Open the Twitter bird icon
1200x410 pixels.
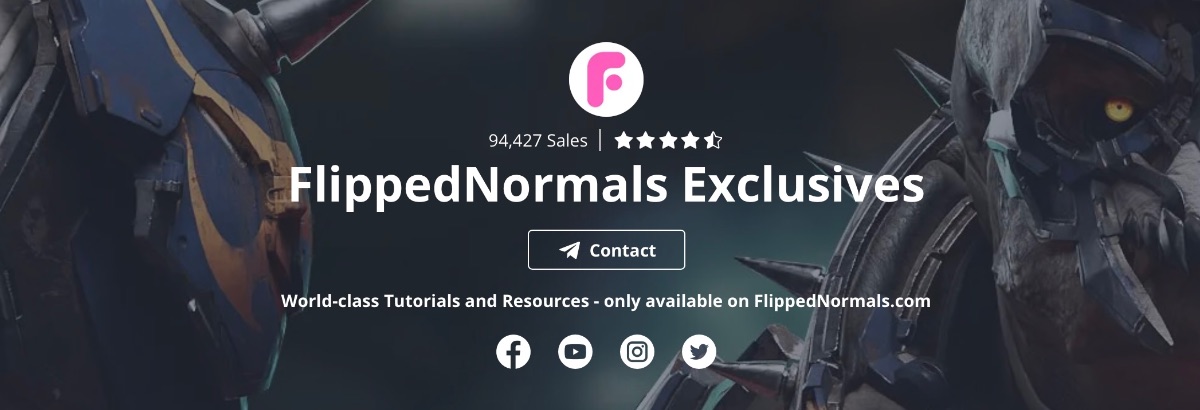(x=699, y=351)
